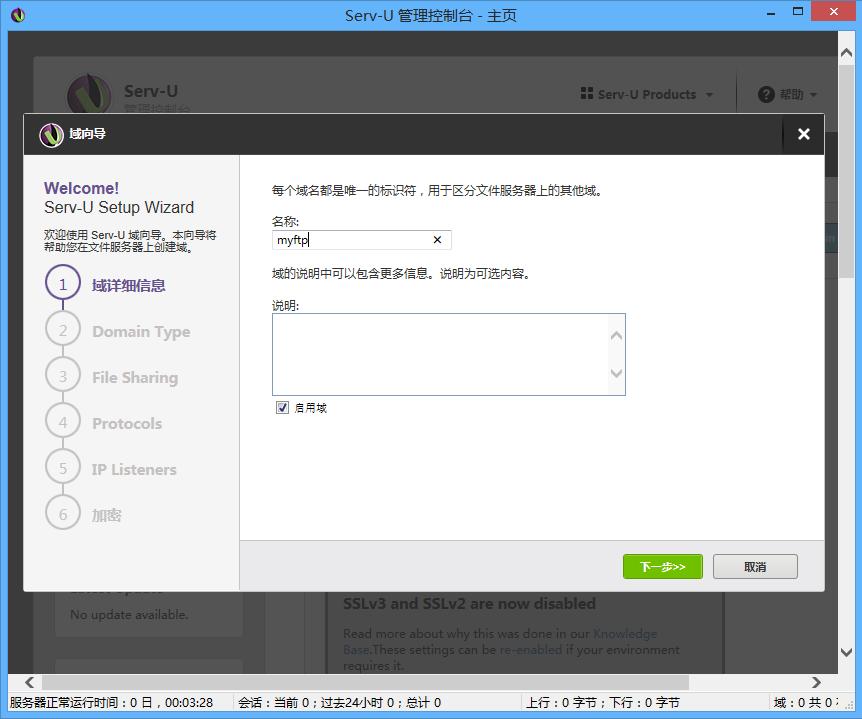Open the Knowledge Base link

pos(625,634)
